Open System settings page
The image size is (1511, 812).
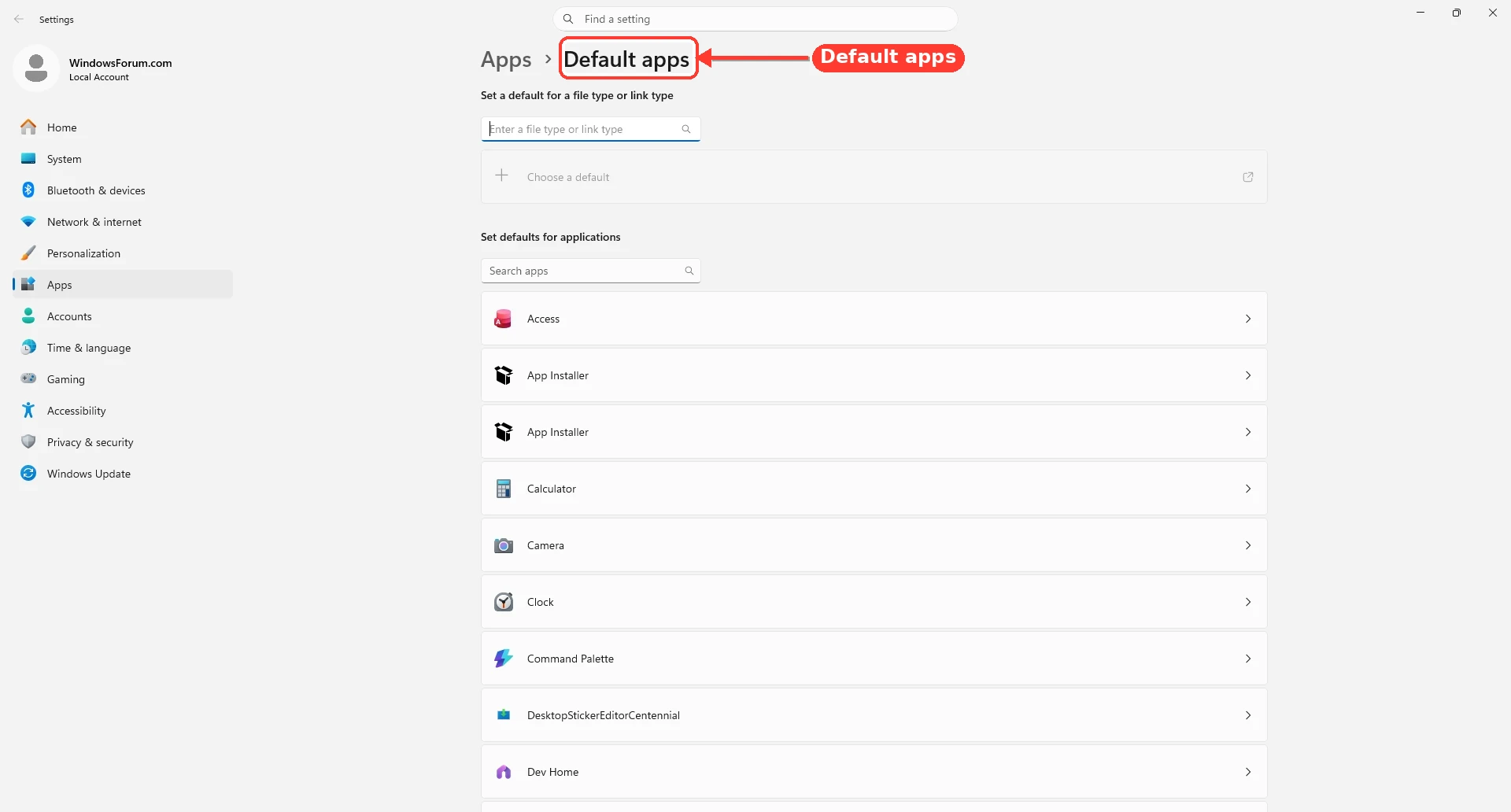123,159
